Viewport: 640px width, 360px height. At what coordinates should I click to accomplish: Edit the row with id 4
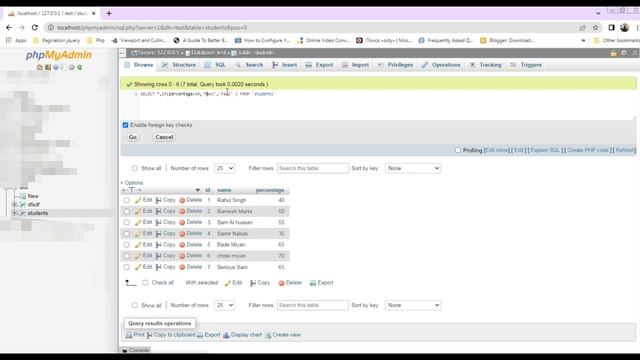point(144,233)
